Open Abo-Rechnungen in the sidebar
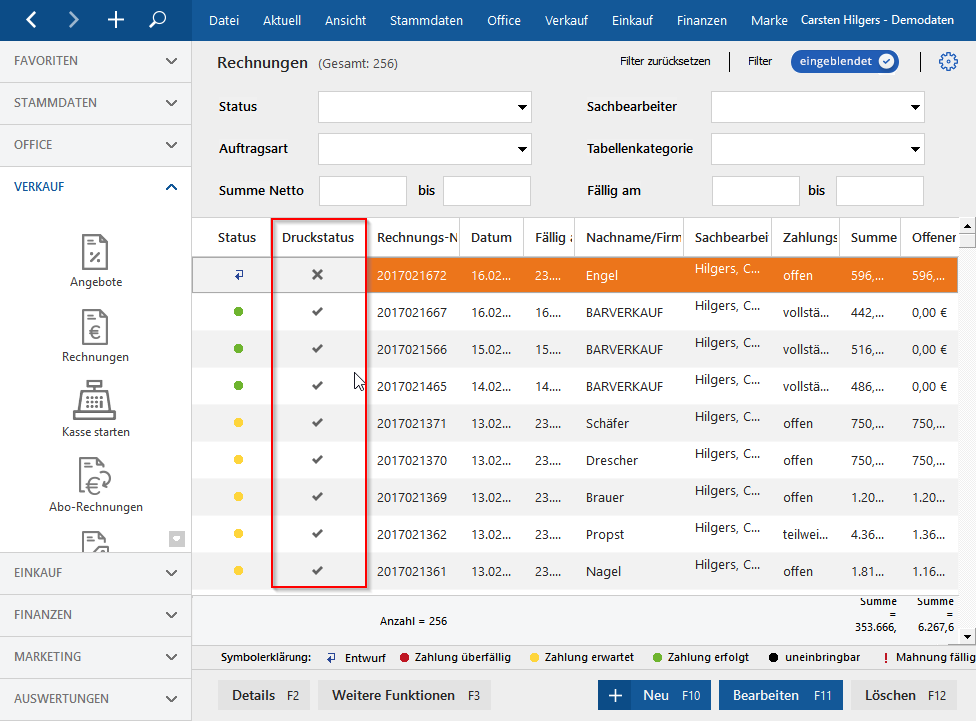976x721 pixels. [96, 485]
